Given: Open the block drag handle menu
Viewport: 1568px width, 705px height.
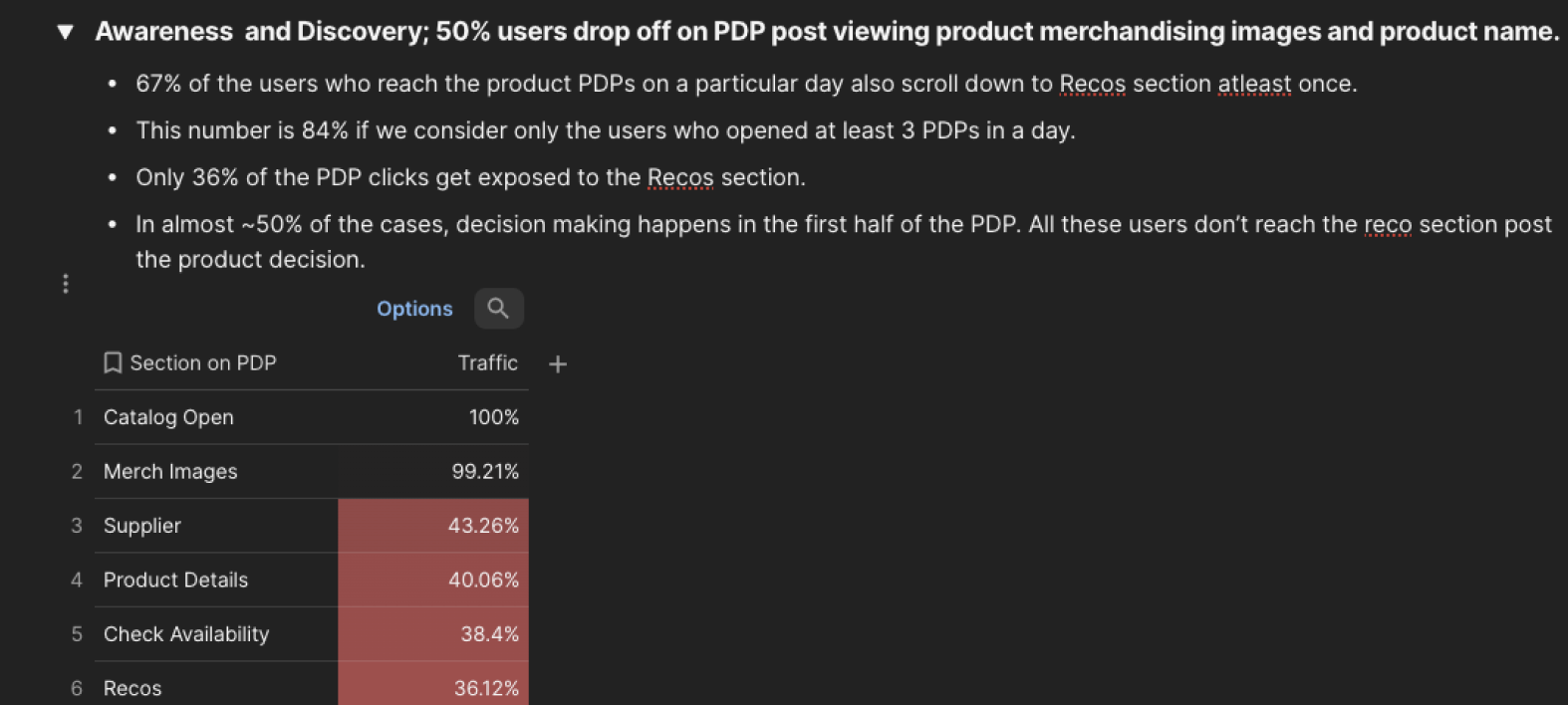Looking at the screenshot, I should click(x=65, y=284).
